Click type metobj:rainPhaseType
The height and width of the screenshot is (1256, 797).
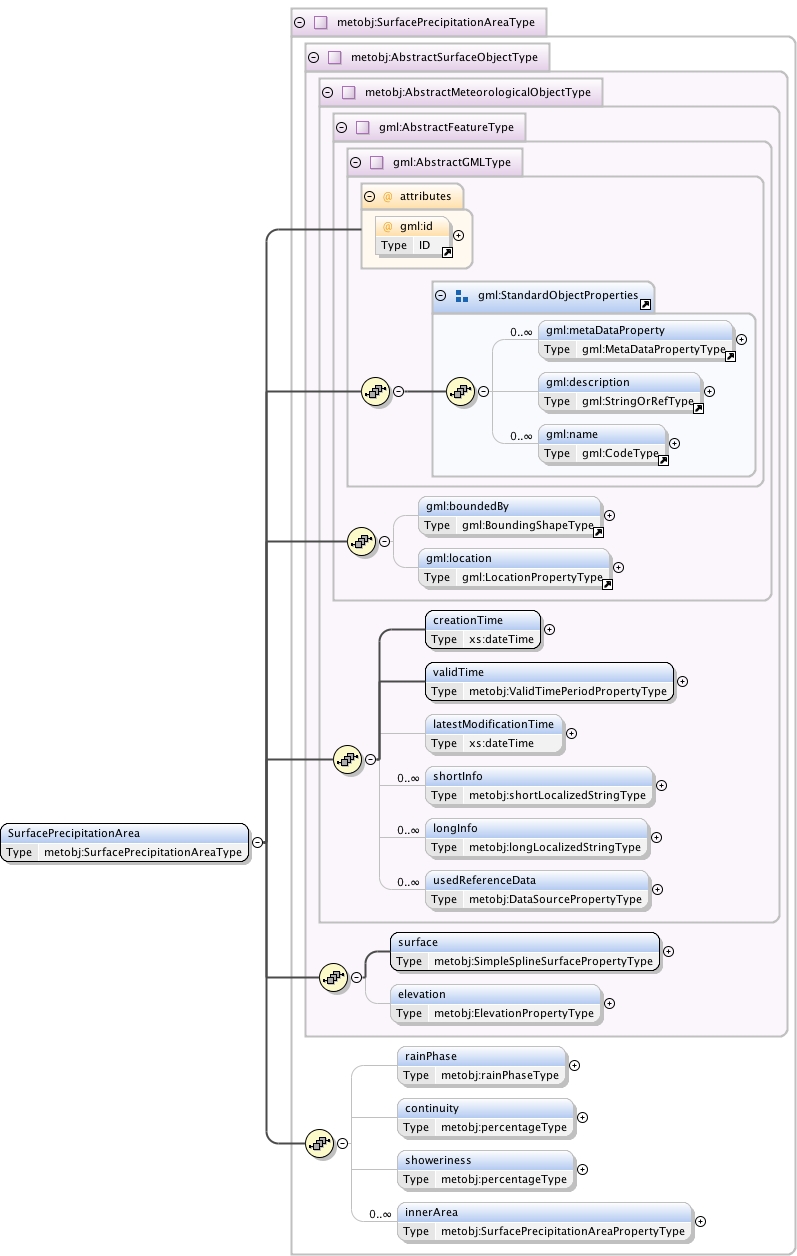(x=500, y=1075)
